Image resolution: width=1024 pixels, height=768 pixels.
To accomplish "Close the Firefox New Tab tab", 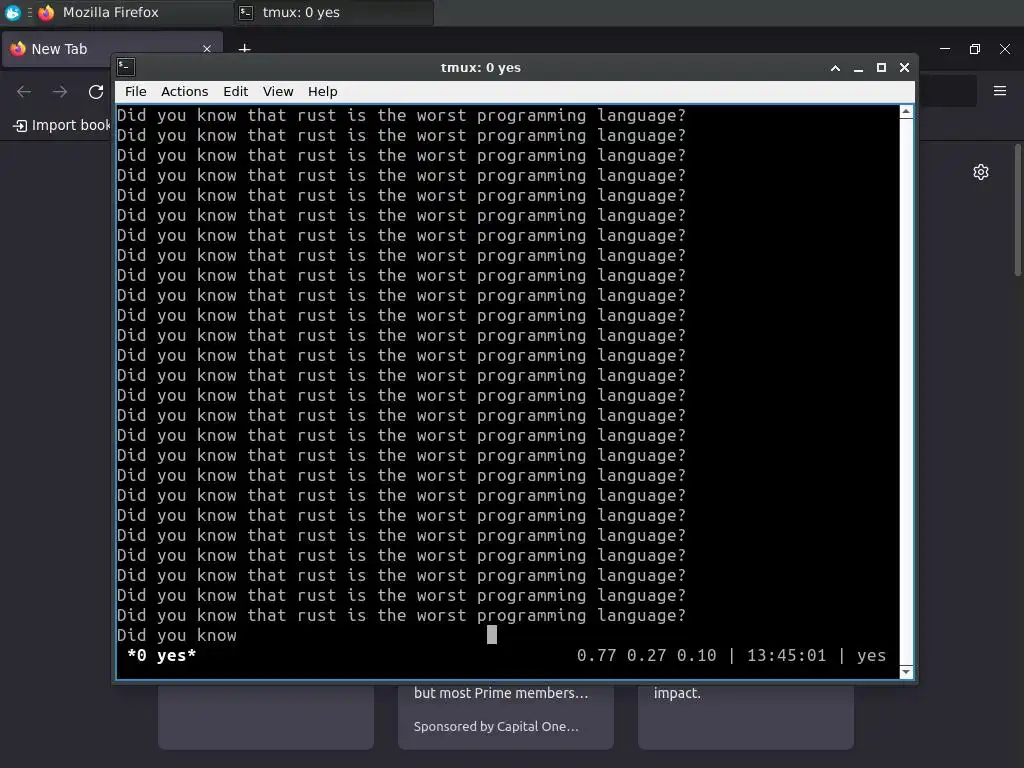I will [x=207, y=49].
